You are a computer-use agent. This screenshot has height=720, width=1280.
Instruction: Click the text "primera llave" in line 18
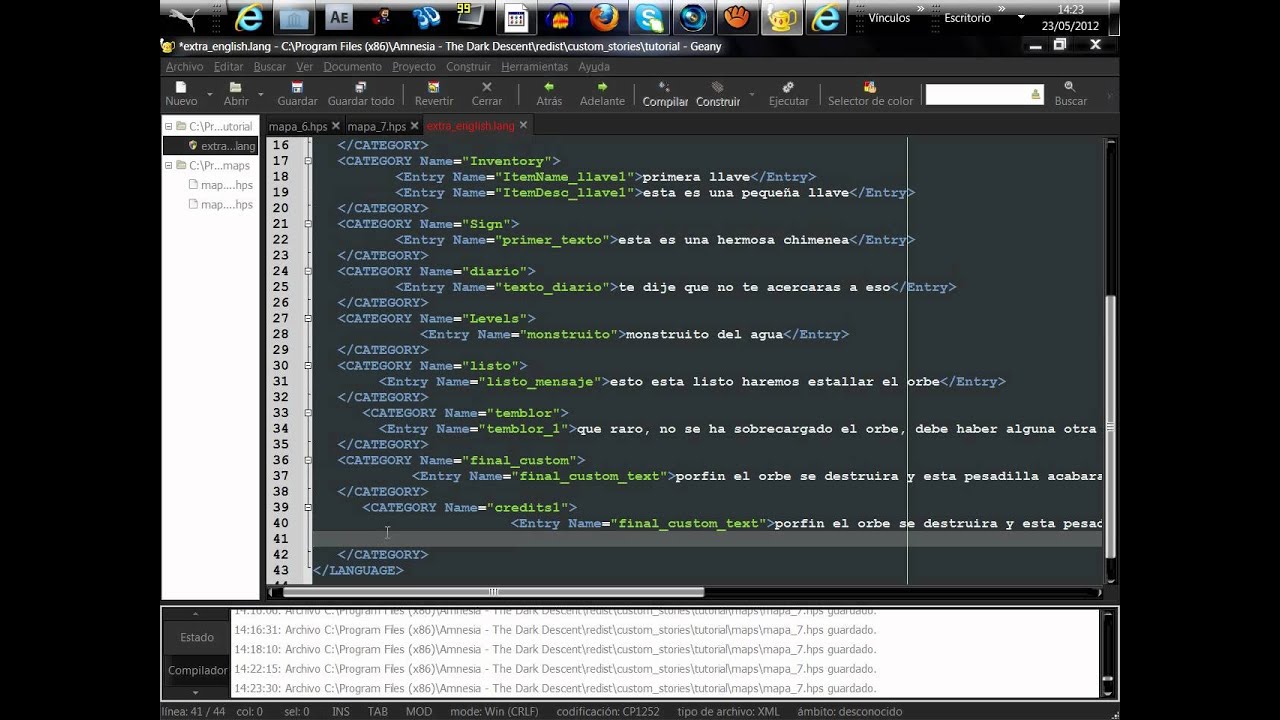pyautogui.click(x=695, y=177)
